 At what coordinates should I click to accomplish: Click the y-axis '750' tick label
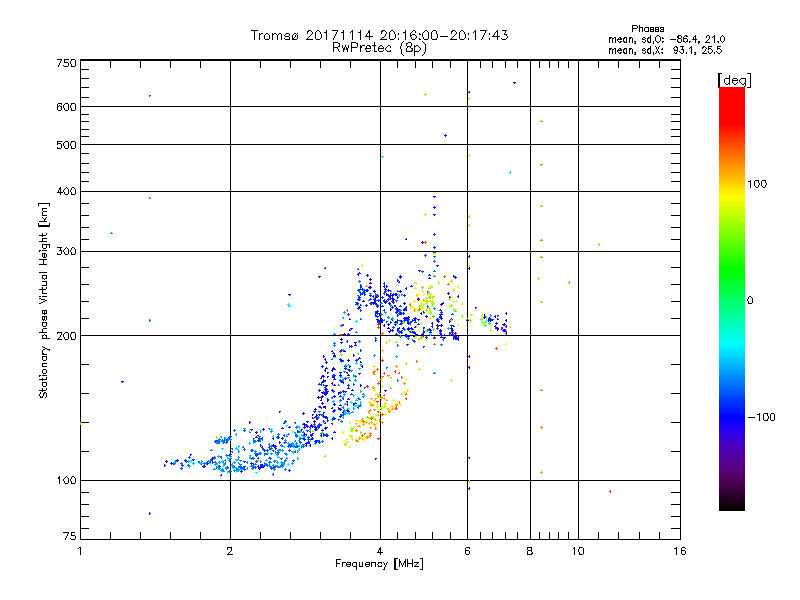pos(66,63)
